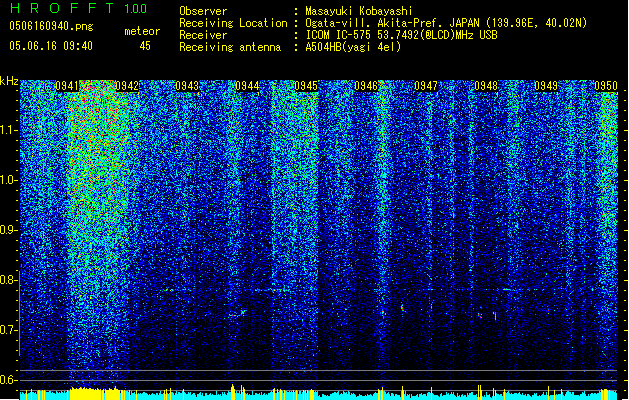Click the 1.0 kHz axis label
The image size is (629, 400).
[x=8, y=180]
